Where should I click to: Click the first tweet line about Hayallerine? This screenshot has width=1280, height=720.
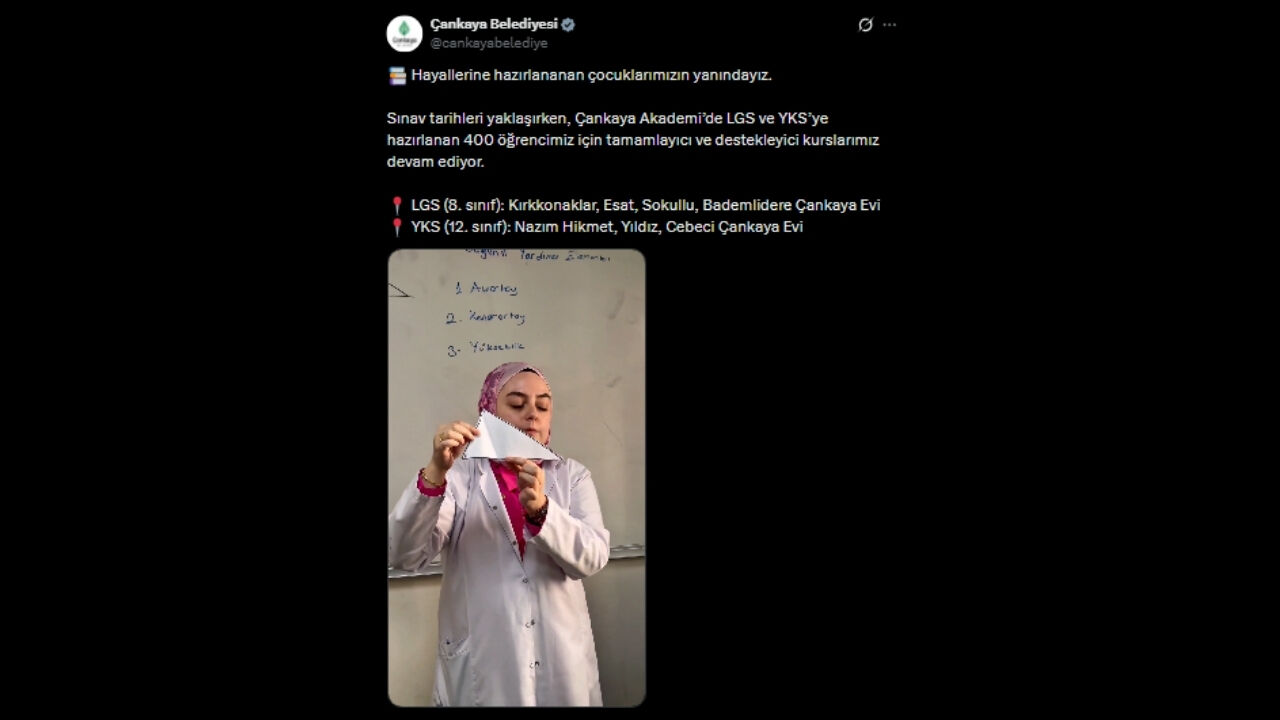(x=591, y=75)
